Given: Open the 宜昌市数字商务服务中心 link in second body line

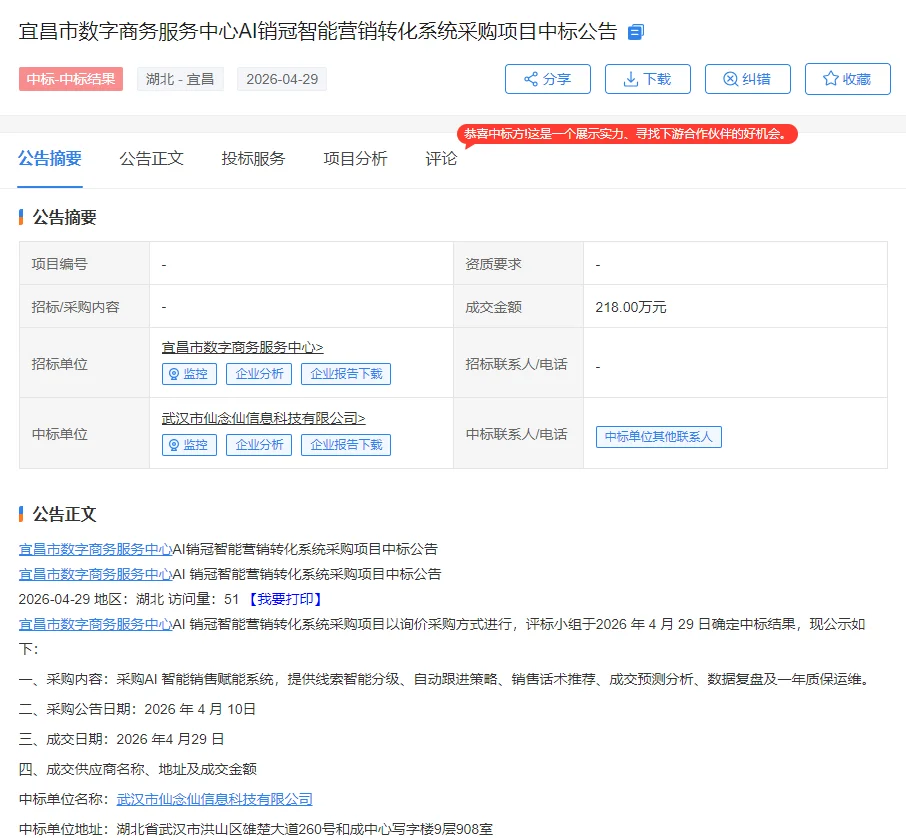Looking at the screenshot, I should click(x=95, y=574).
